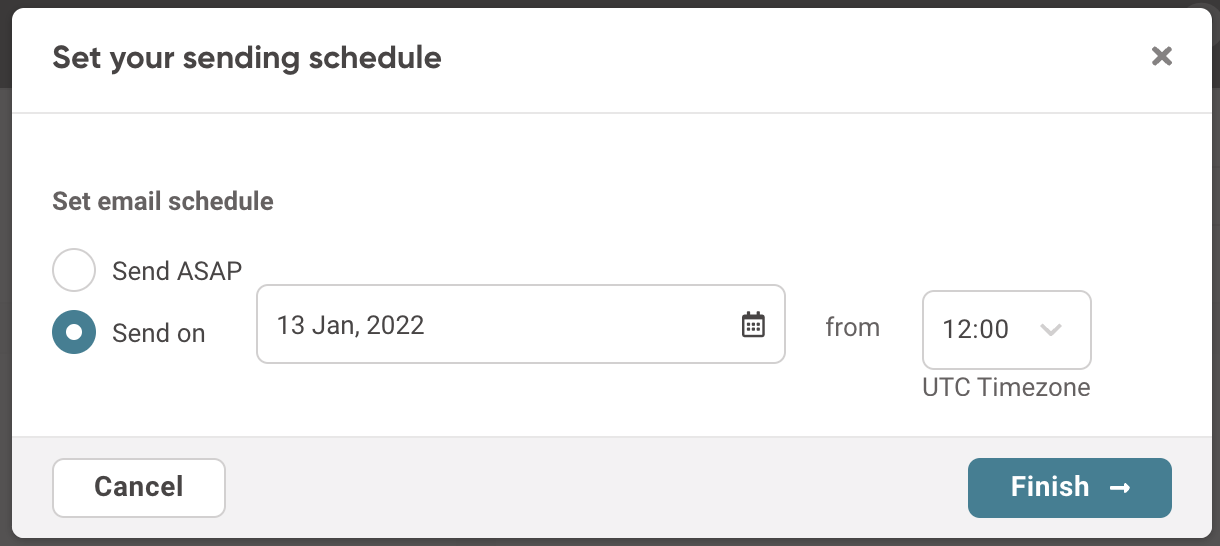Image resolution: width=1220 pixels, height=546 pixels.
Task: Click the arrow icon inside Finish button
Action: coord(1120,488)
